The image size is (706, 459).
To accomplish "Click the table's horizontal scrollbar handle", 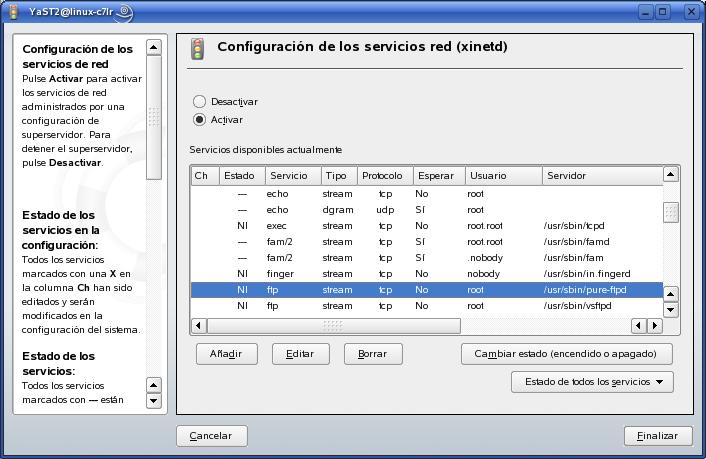I will coord(333,326).
